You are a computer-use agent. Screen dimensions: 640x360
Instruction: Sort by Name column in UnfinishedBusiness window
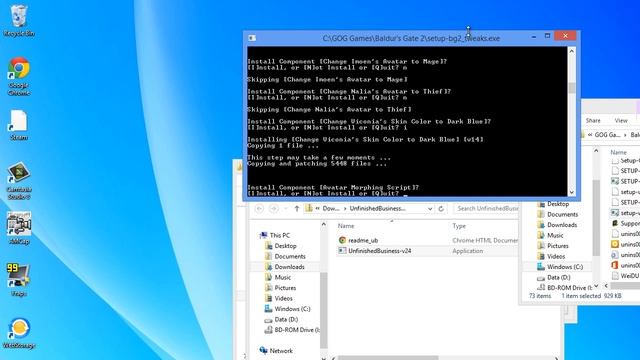click(x=346, y=226)
